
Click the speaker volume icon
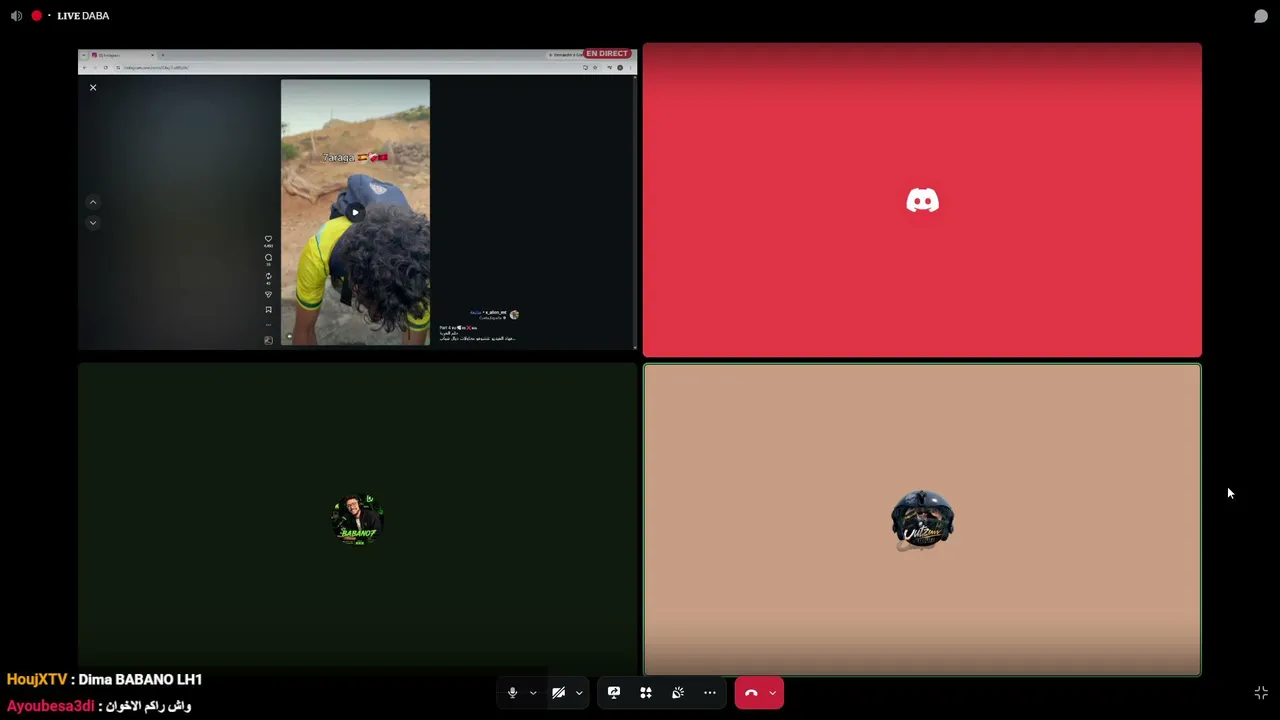pyautogui.click(x=16, y=16)
